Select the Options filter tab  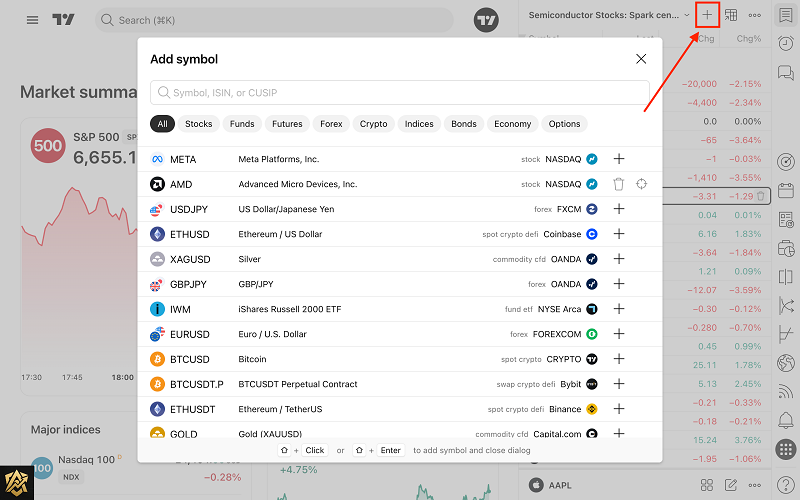tap(564, 123)
